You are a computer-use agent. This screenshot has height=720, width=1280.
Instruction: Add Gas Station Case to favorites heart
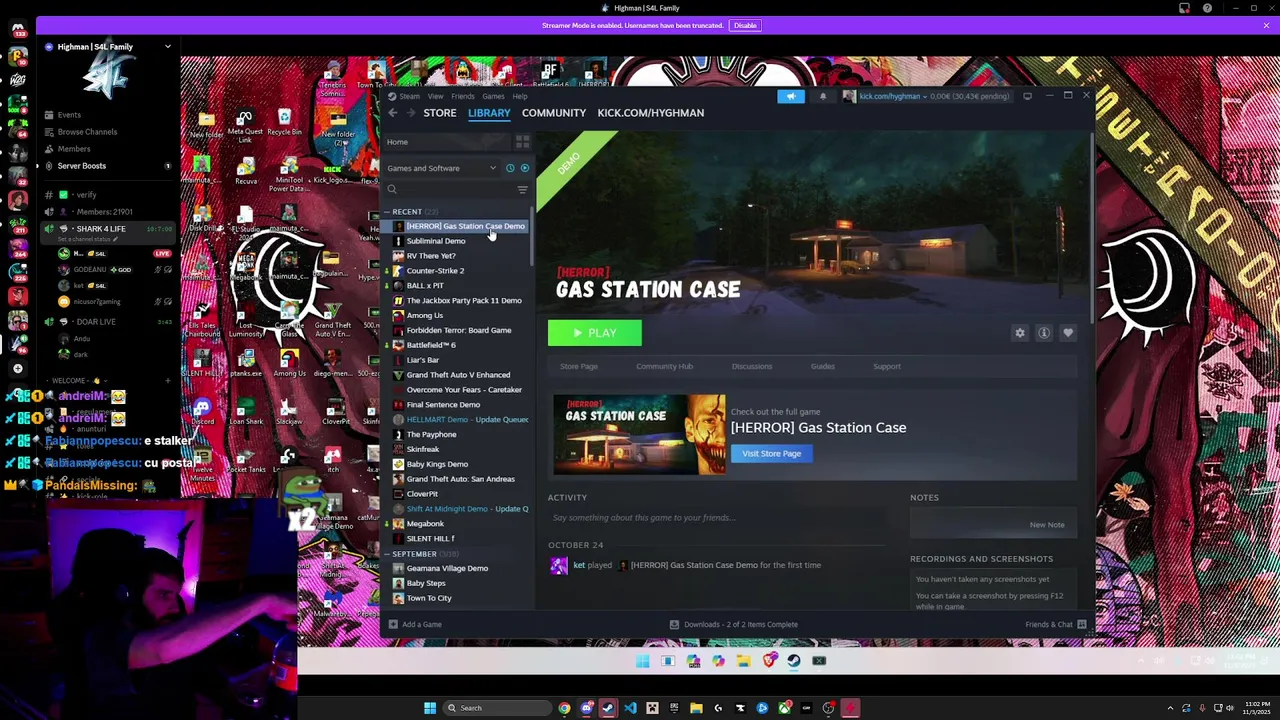click(x=1068, y=333)
